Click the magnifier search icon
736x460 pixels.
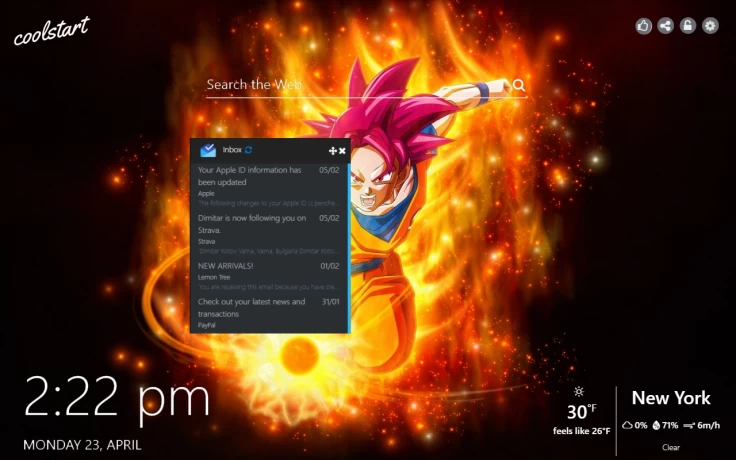click(x=518, y=85)
